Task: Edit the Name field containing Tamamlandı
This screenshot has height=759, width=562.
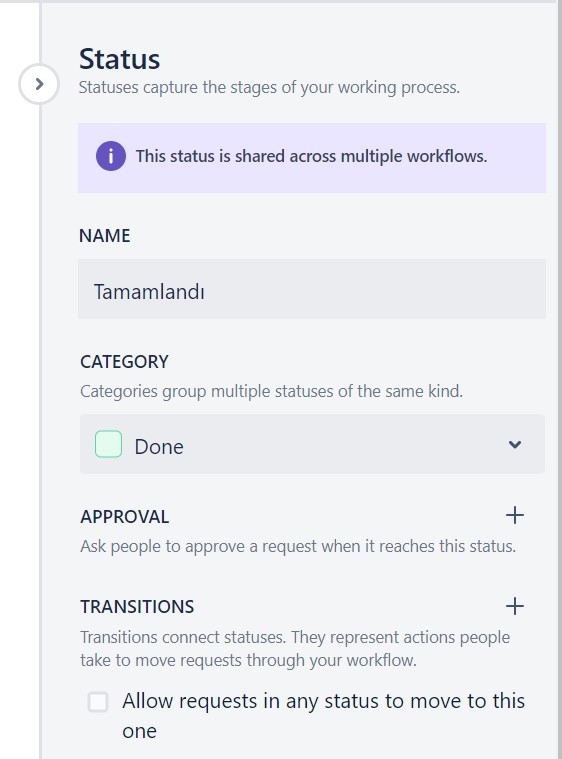Action: tap(312, 289)
